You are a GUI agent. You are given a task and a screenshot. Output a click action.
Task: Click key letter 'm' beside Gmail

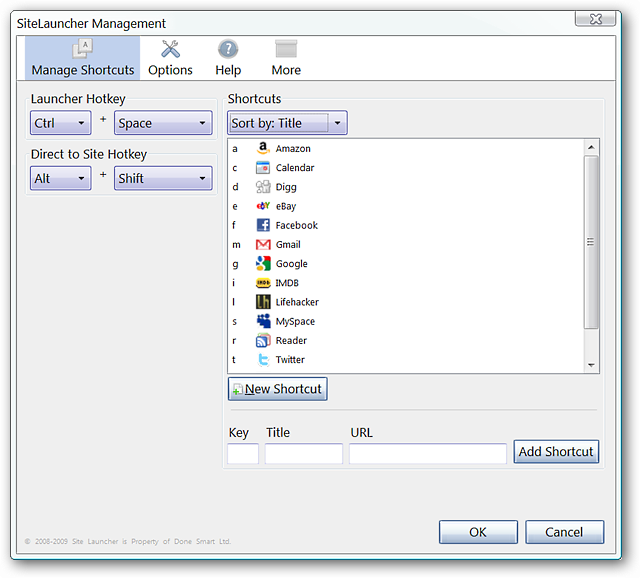236,245
